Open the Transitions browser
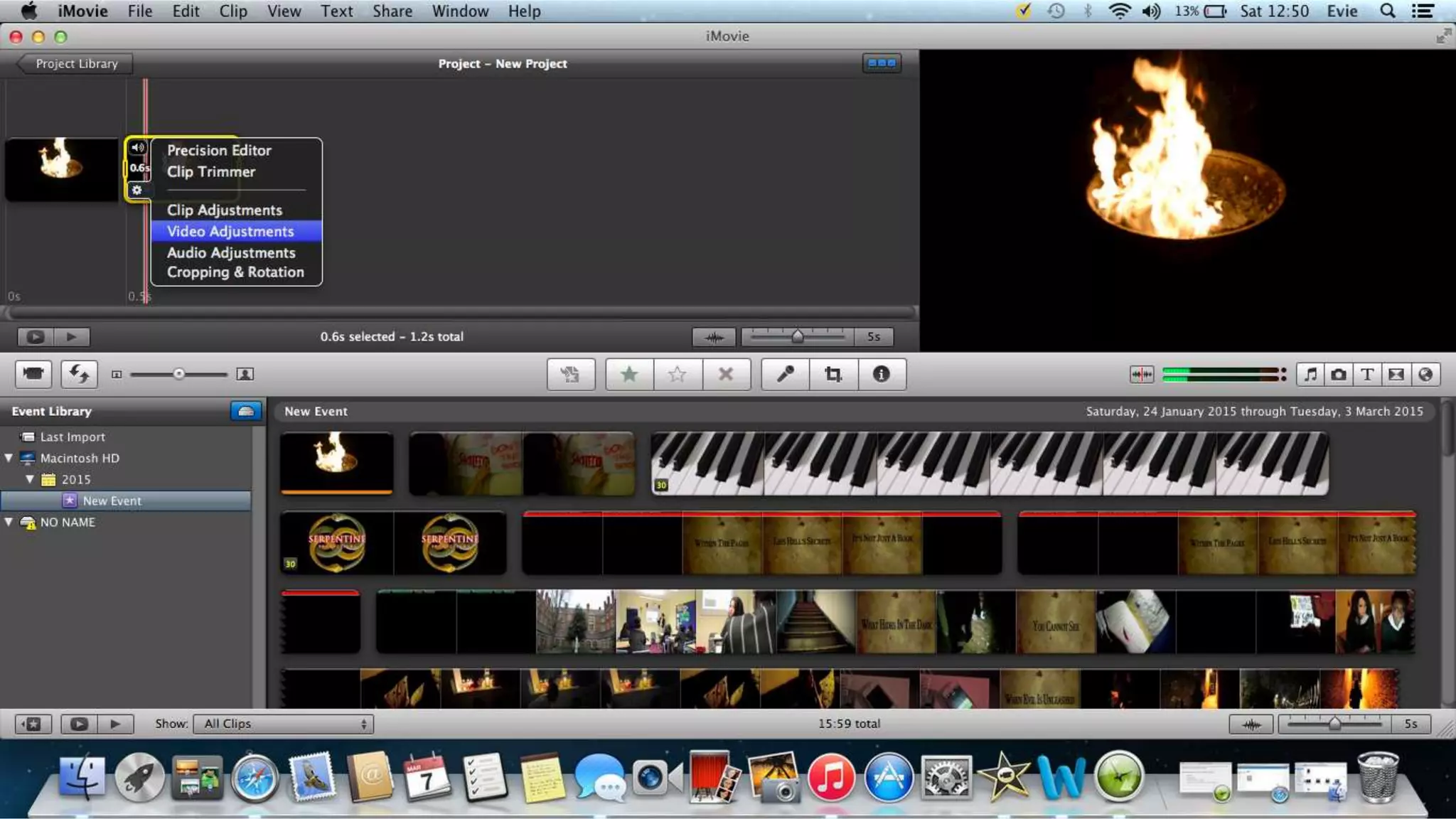 (x=1396, y=374)
